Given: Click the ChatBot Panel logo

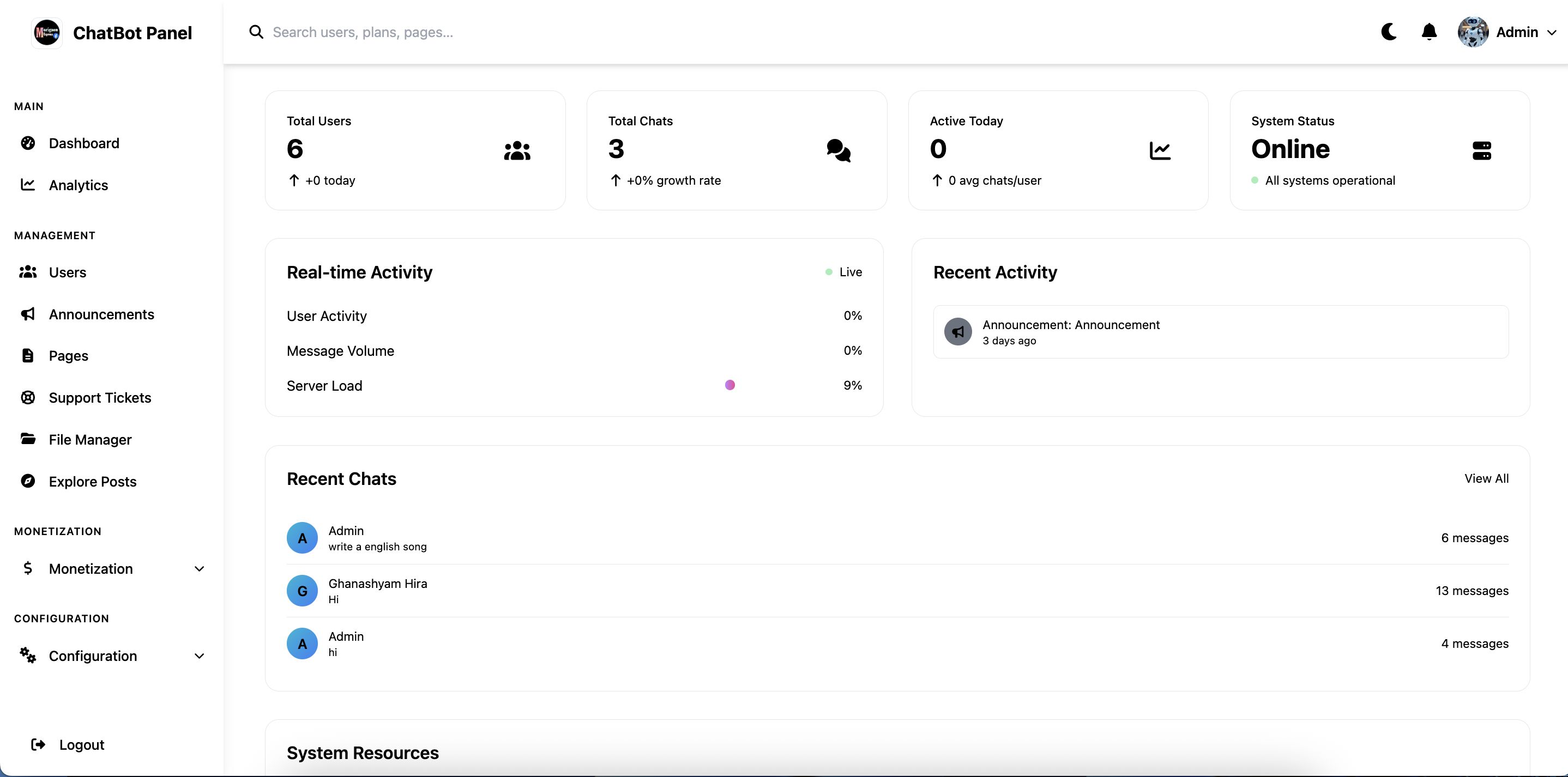Looking at the screenshot, I should tap(47, 33).
